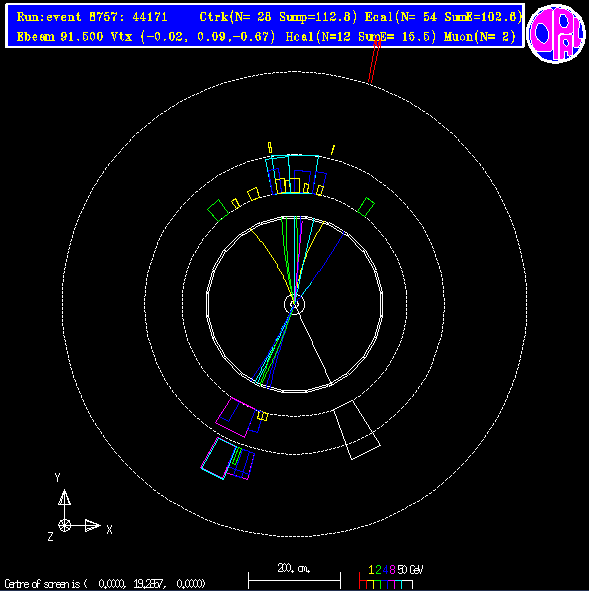Select the red muon track near the header

point(374,62)
